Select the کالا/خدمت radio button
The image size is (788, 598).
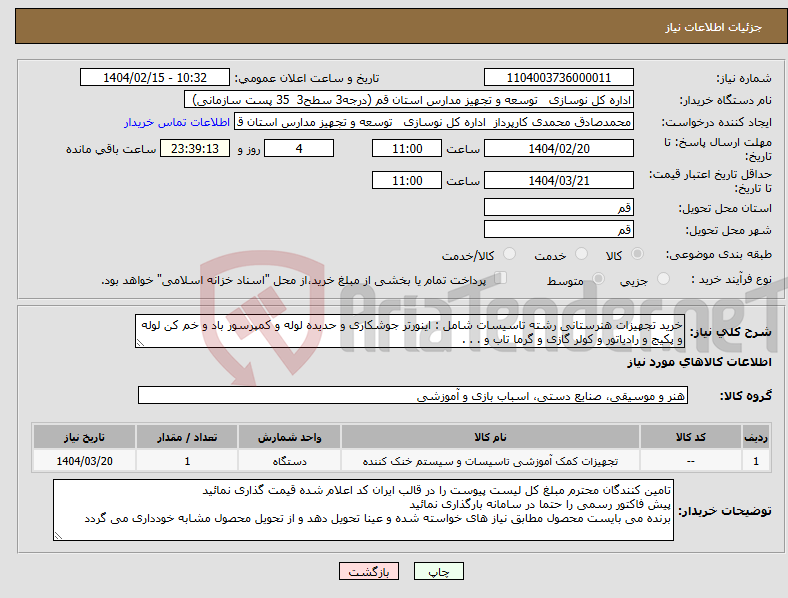[x=509, y=254]
